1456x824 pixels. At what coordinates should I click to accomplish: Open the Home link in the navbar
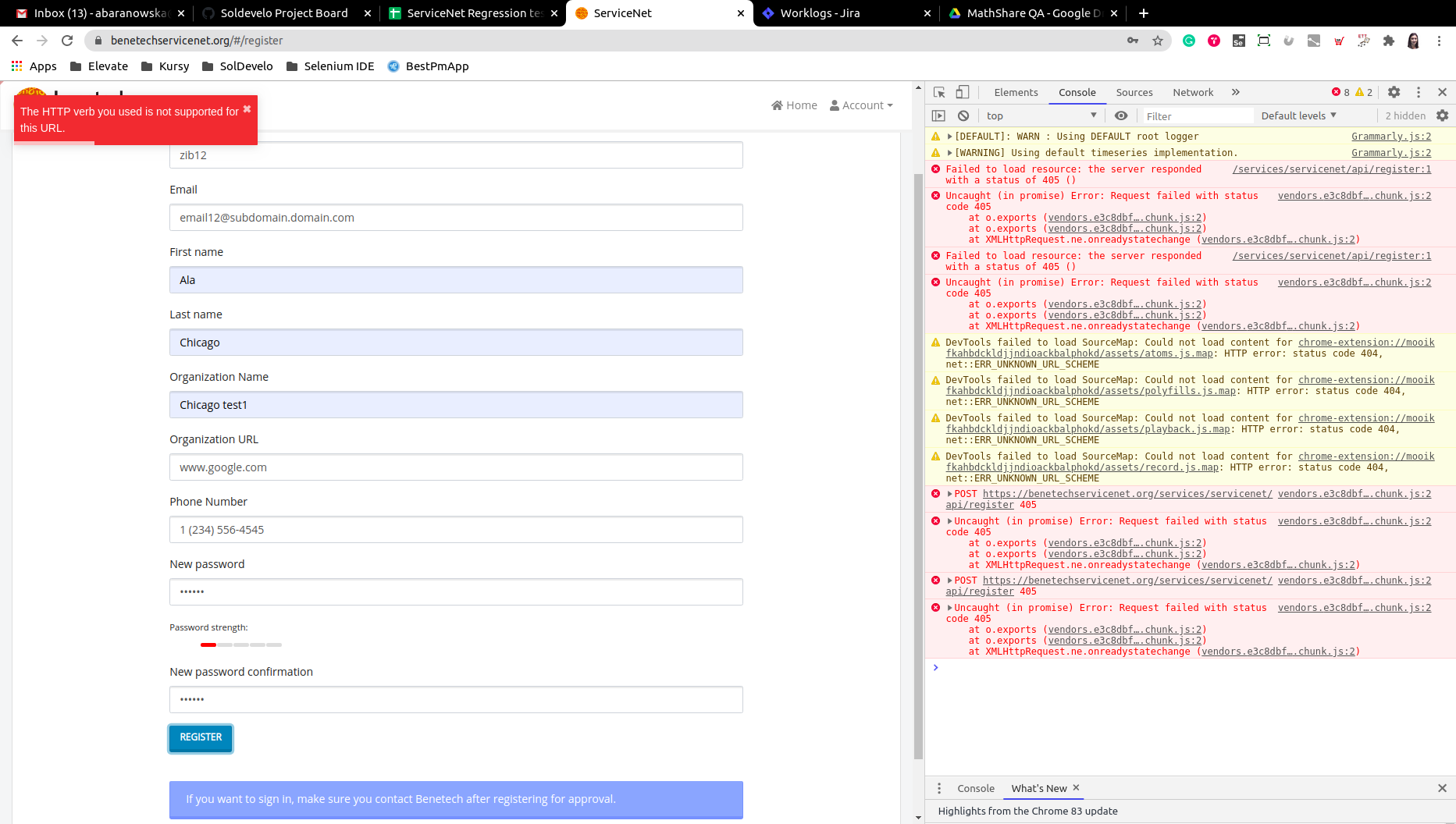pos(794,105)
